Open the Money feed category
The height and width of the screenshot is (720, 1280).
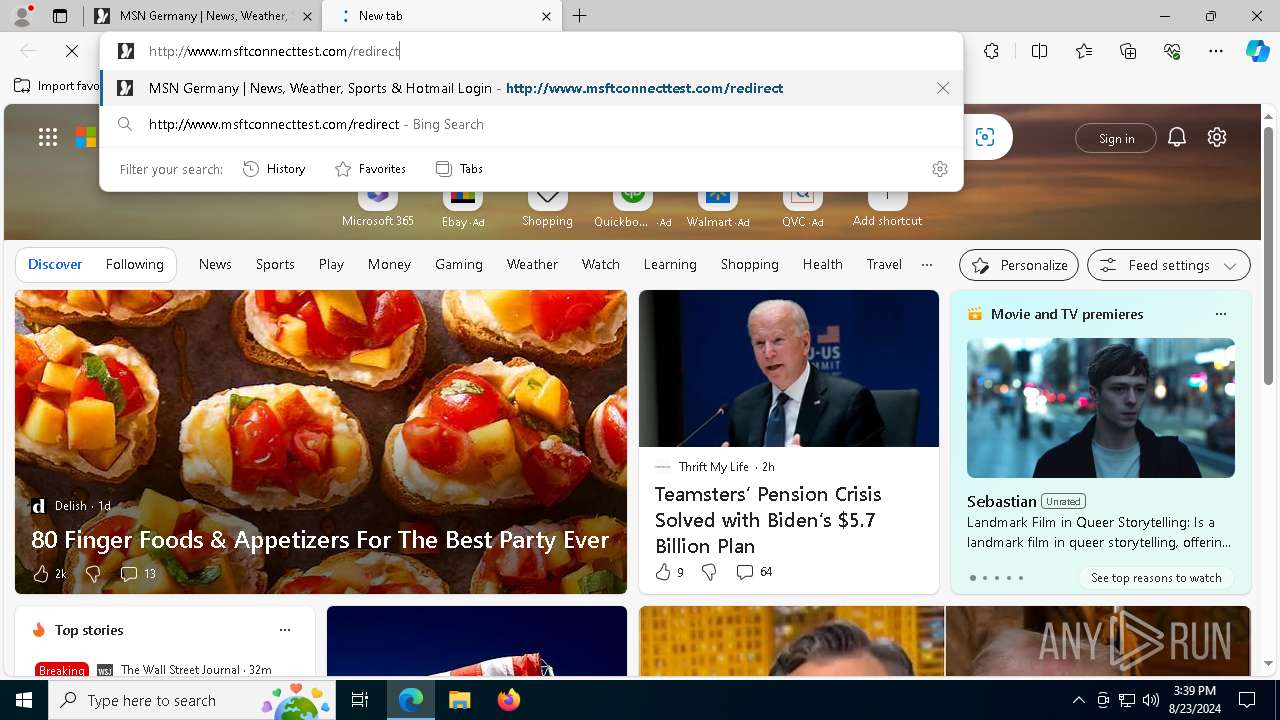pos(389,264)
